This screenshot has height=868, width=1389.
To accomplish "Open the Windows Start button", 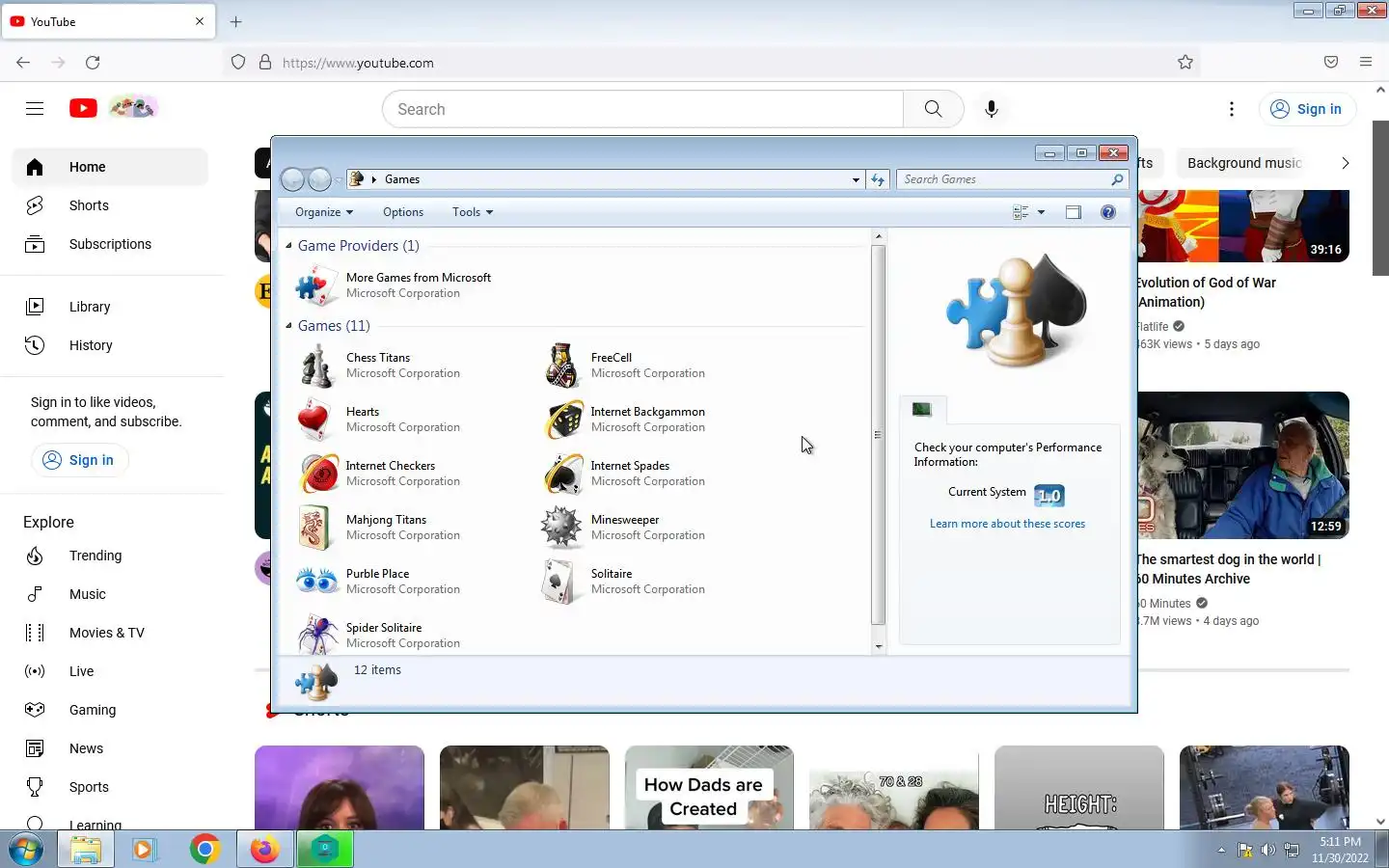I will pyautogui.click(x=26, y=850).
